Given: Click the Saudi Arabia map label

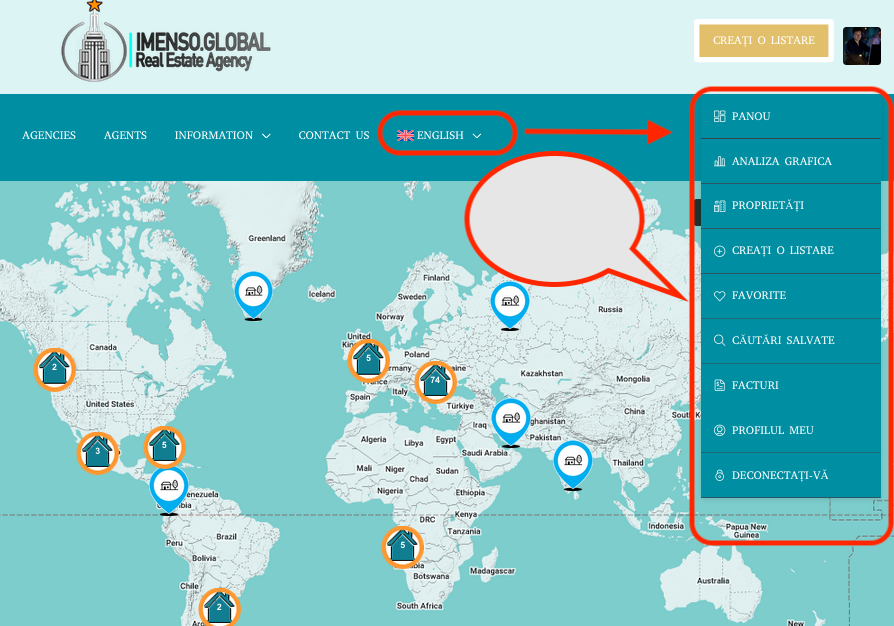Looking at the screenshot, I should click(x=485, y=453).
